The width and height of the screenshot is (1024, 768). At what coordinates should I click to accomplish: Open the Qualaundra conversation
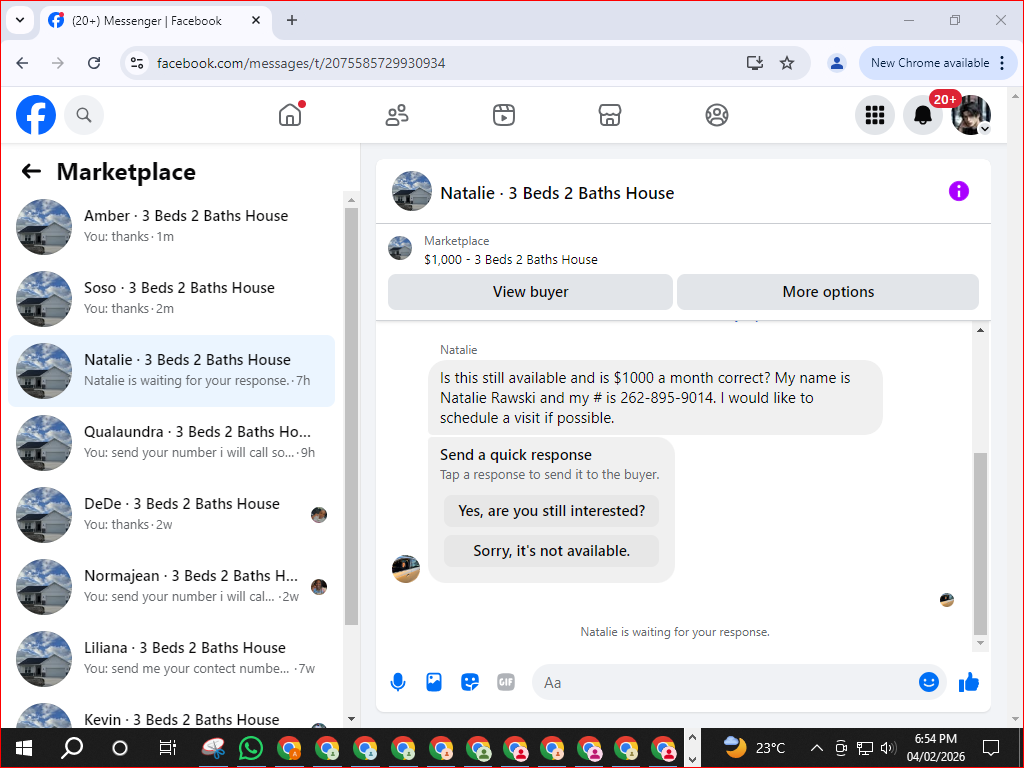[x=172, y=443]
